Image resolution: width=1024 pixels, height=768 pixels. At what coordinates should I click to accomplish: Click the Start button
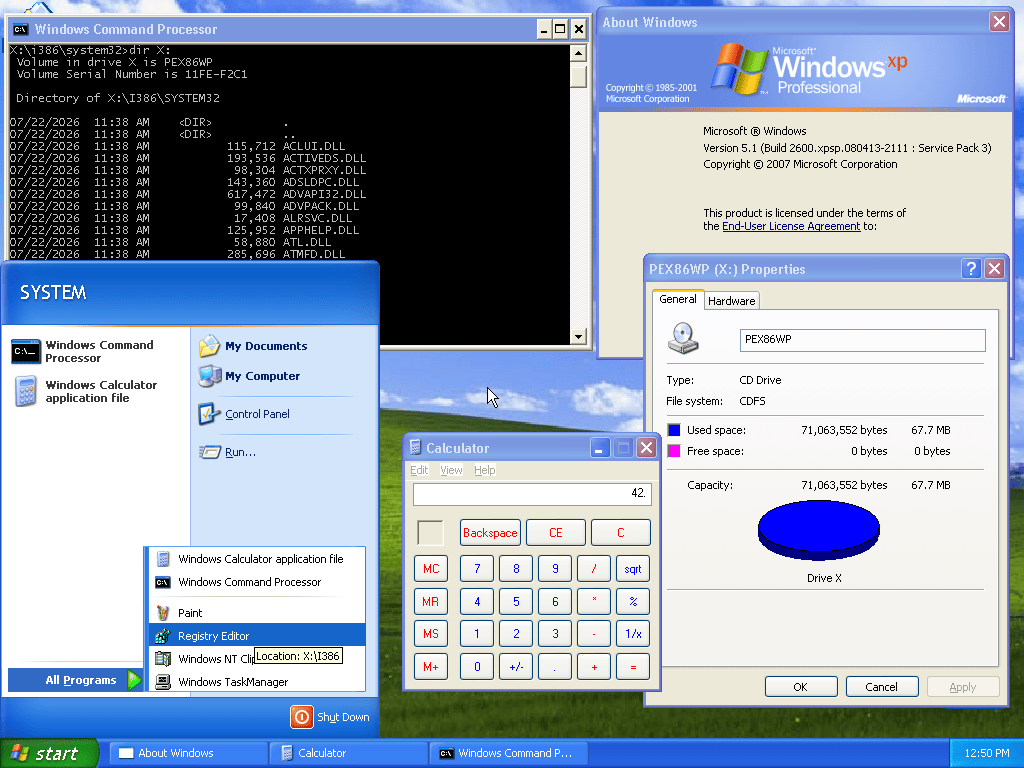click(49, 754)
